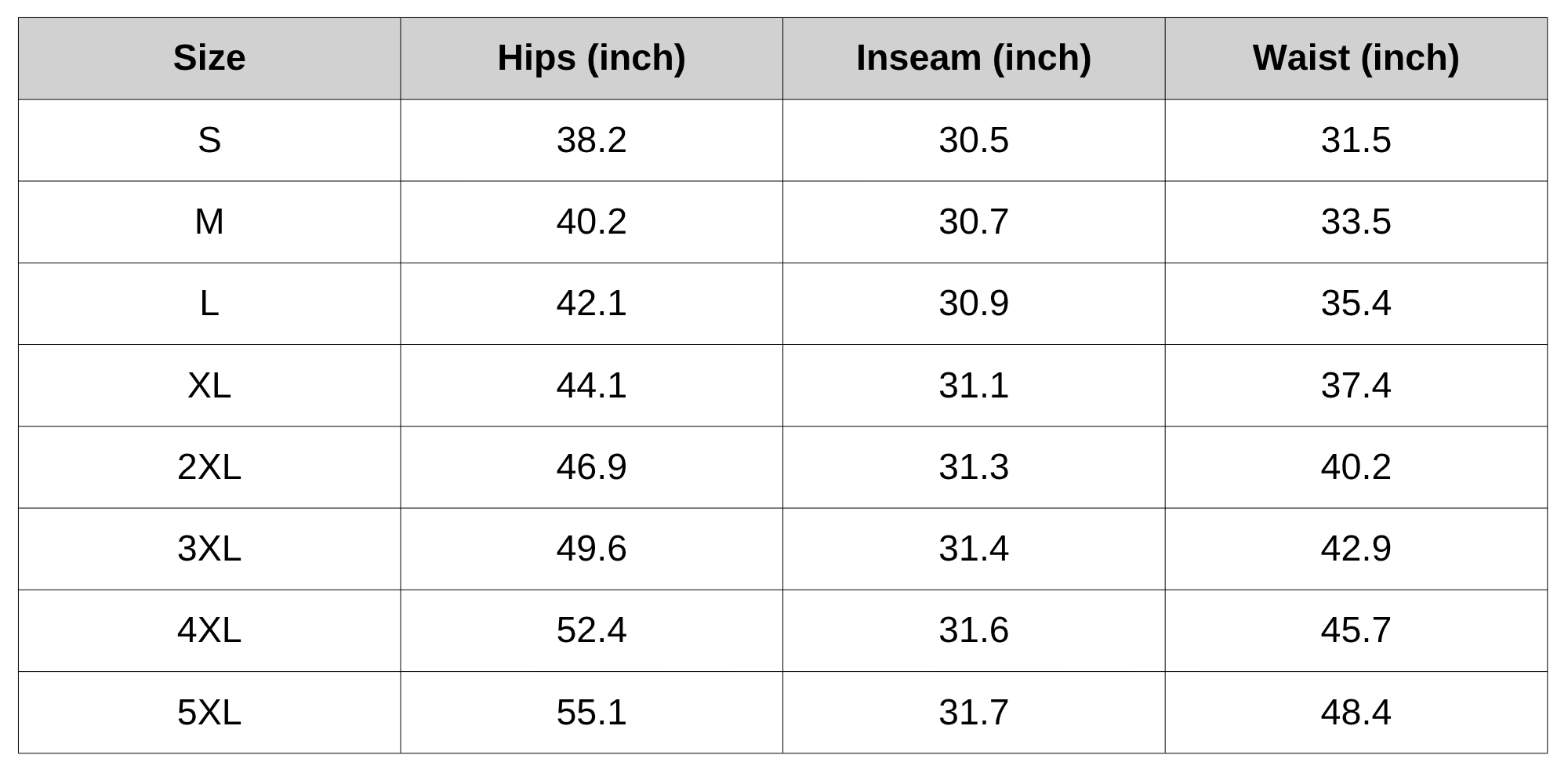Select the Waist (inch) header cell
1568x784 pixels.
click(x=1356, y=58)
